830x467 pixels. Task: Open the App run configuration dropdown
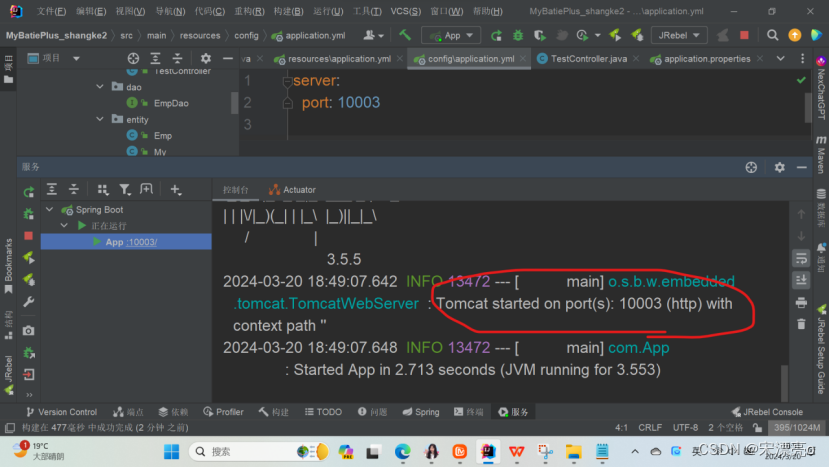pos(451,35)
